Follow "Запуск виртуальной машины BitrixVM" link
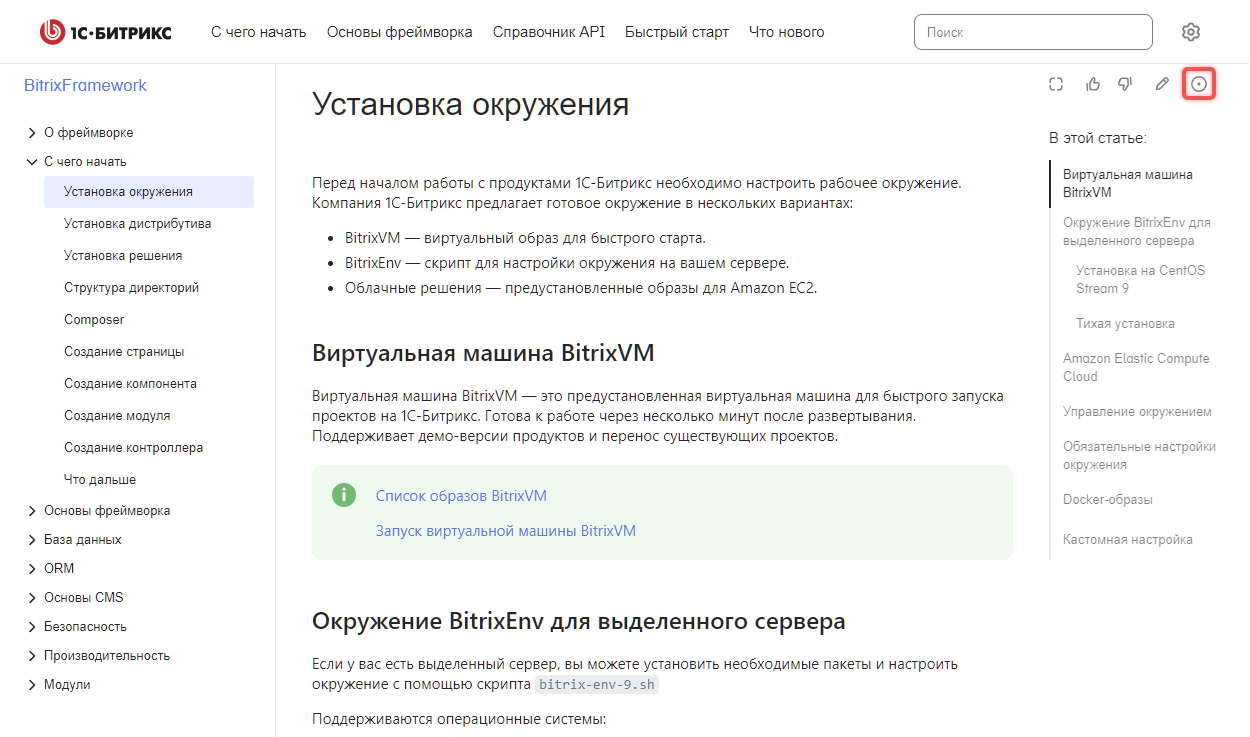The height and width of the screenshot is (737, 1250). 505,531
